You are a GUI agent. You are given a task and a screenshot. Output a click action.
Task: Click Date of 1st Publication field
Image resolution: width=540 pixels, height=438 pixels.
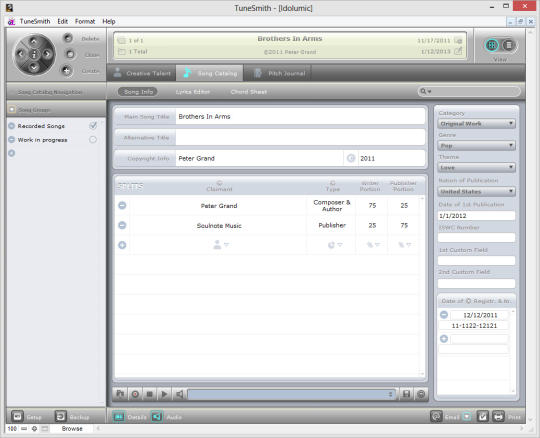(x=477, y=216)
